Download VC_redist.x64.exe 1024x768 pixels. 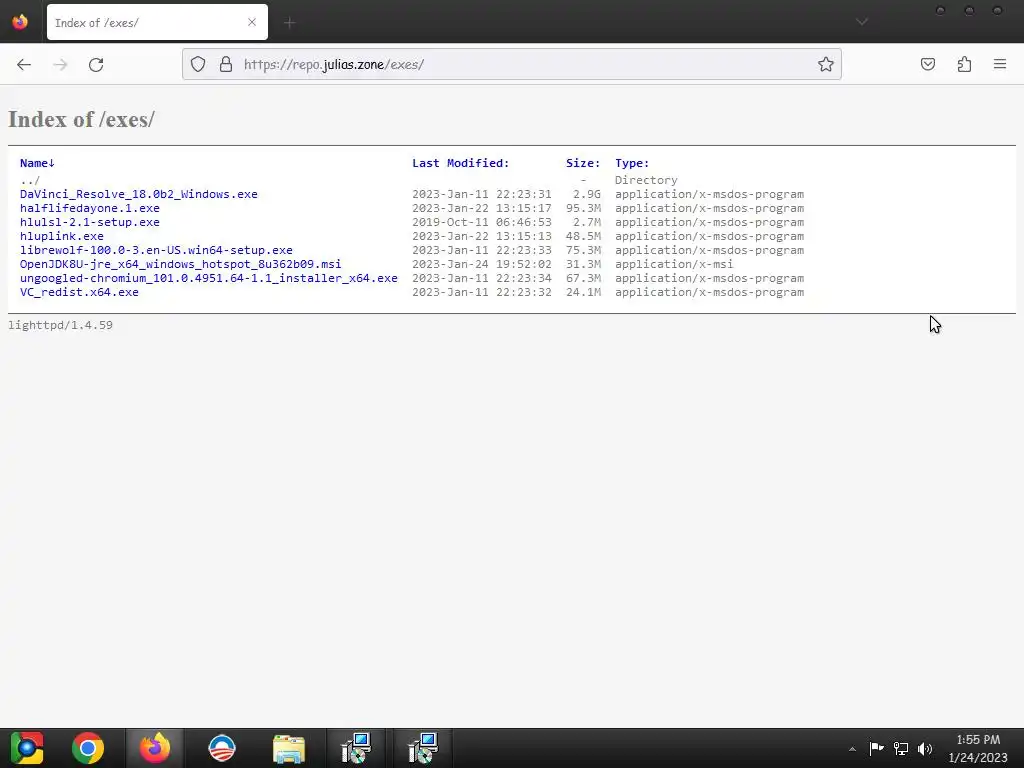coord(79,292)
